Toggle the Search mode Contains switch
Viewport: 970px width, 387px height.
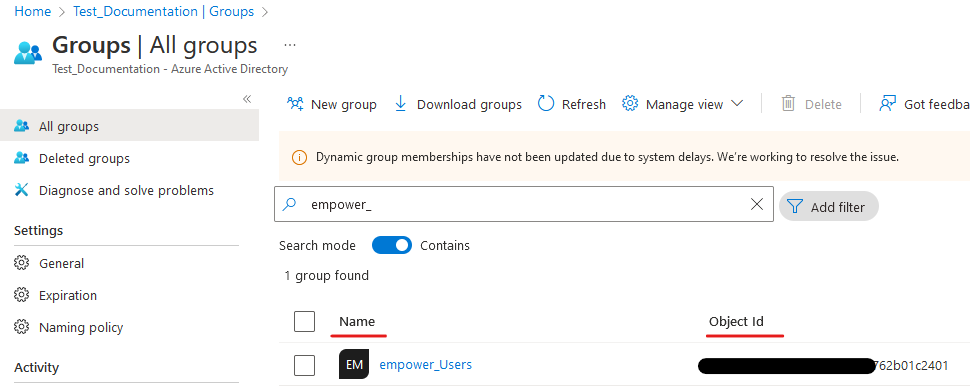click(392, 245)
